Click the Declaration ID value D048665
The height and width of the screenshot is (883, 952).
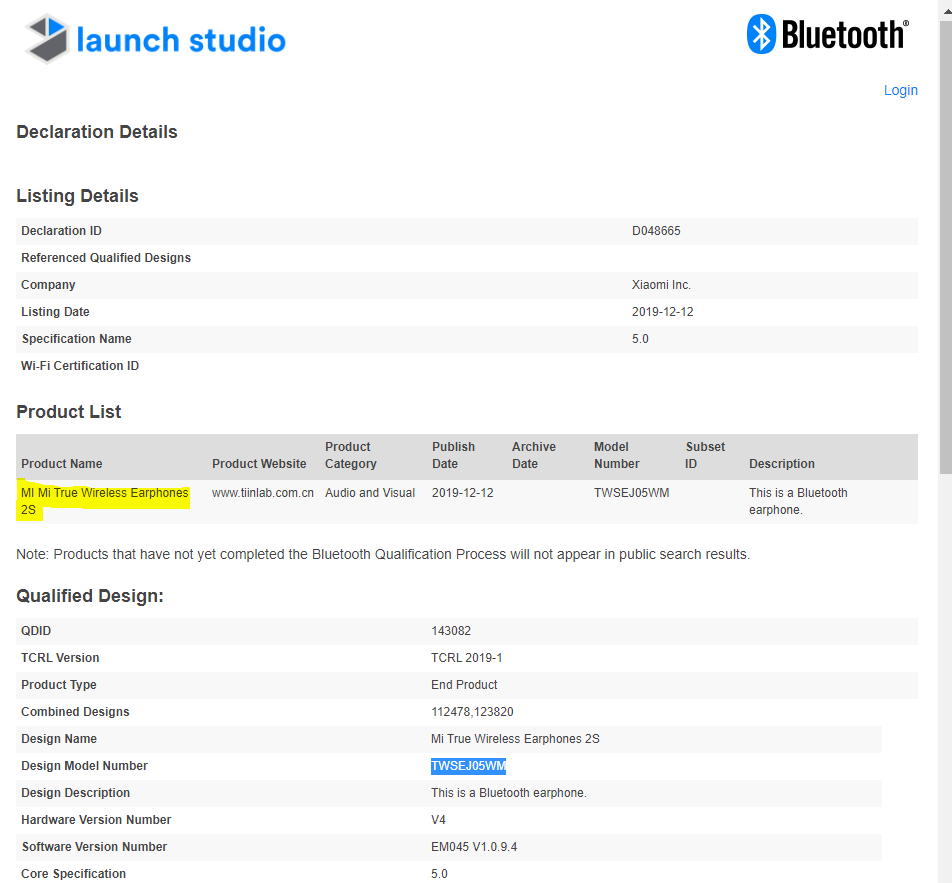pos(656,231)
